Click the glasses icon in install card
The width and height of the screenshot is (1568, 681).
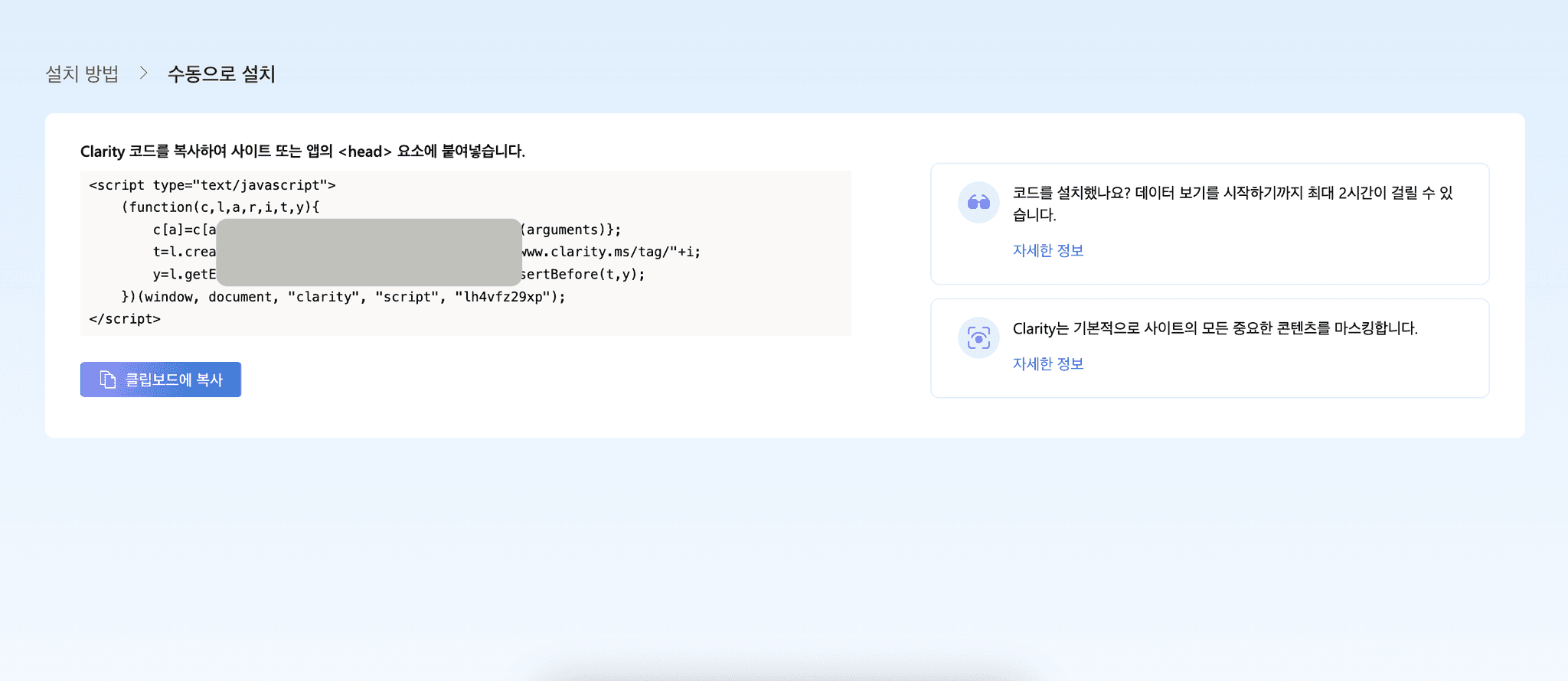[978, 202]
